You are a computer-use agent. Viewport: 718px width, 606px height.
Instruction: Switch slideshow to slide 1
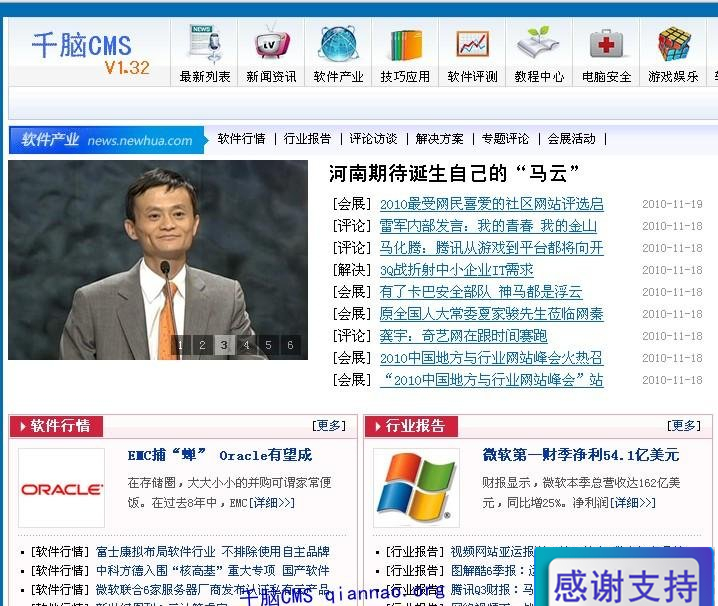[x=180, y=345]
